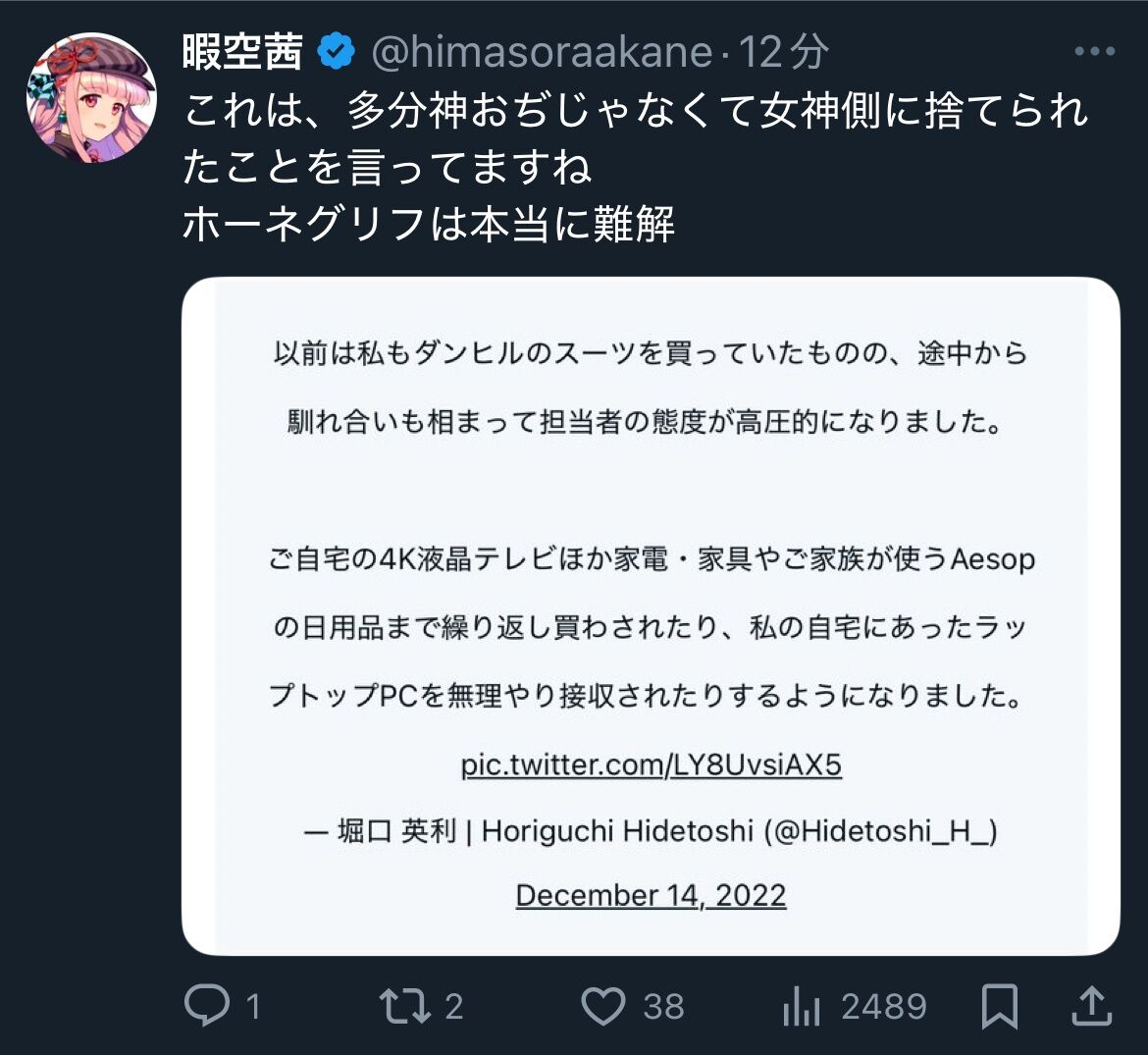Tap the like count 38

pyautogui.click(x=663, y=1006)
